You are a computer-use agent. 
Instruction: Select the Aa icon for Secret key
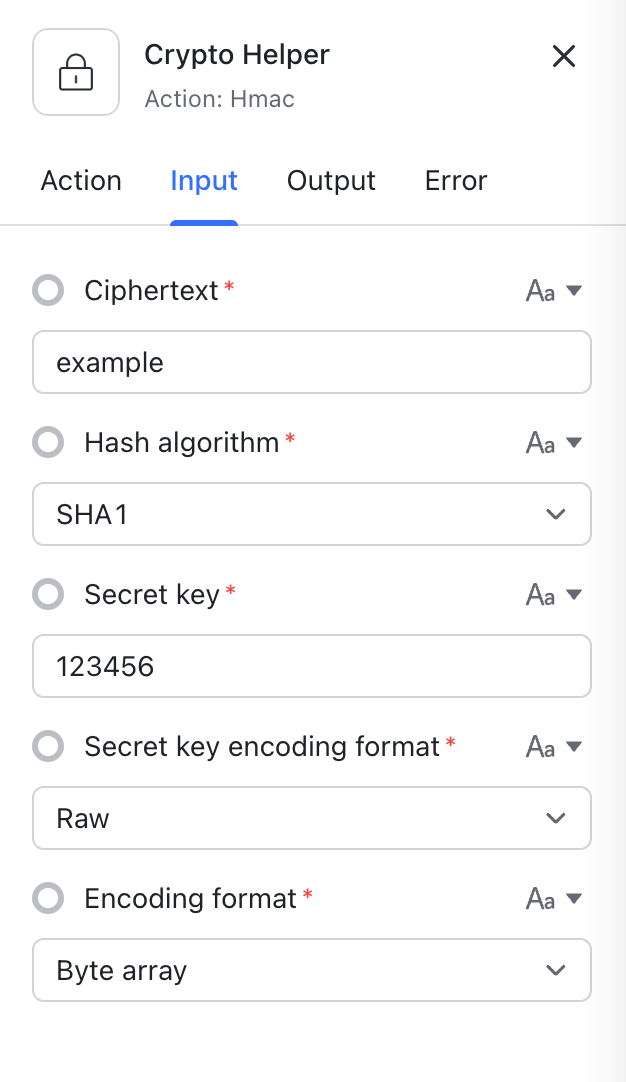coord(541,594)
